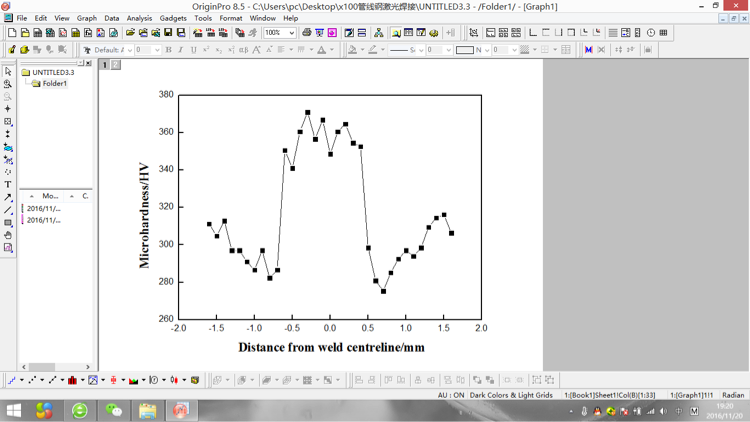
Task: Open the File menu
Action: click(x=22, y=18)
